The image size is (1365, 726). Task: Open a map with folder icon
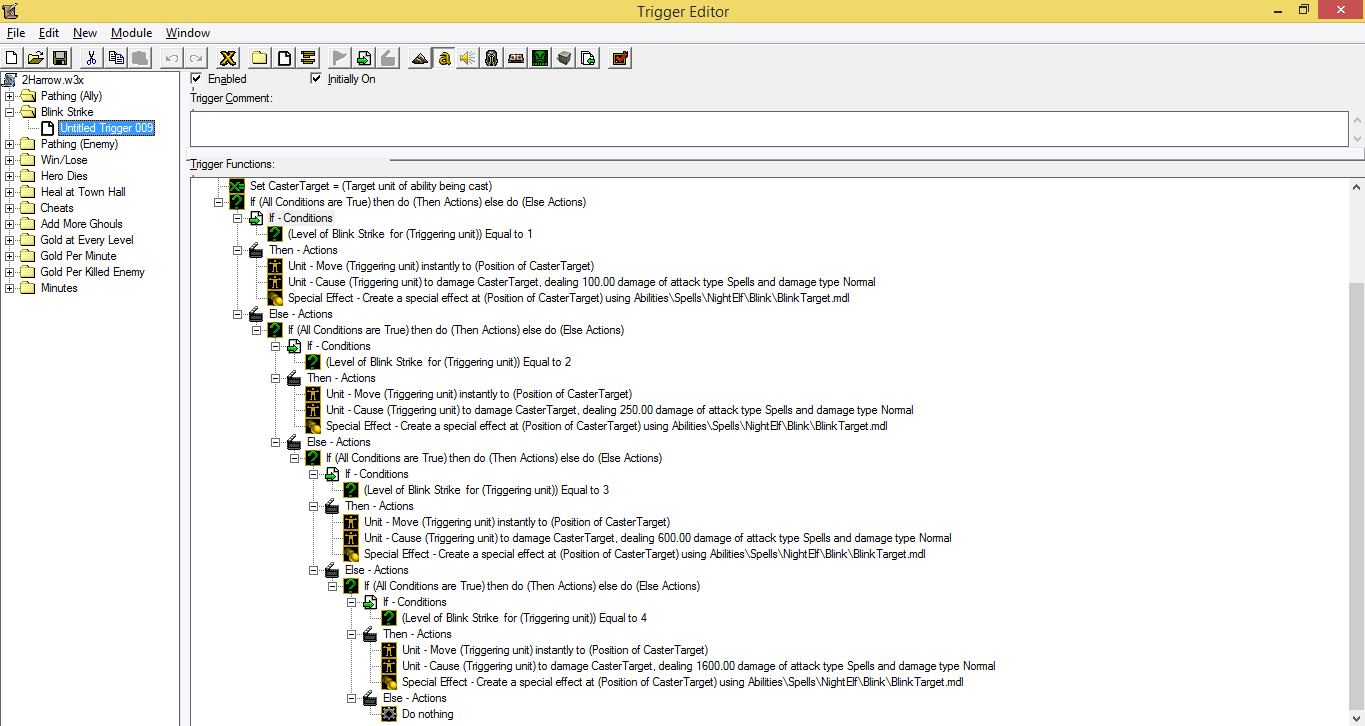pos(36,58)
